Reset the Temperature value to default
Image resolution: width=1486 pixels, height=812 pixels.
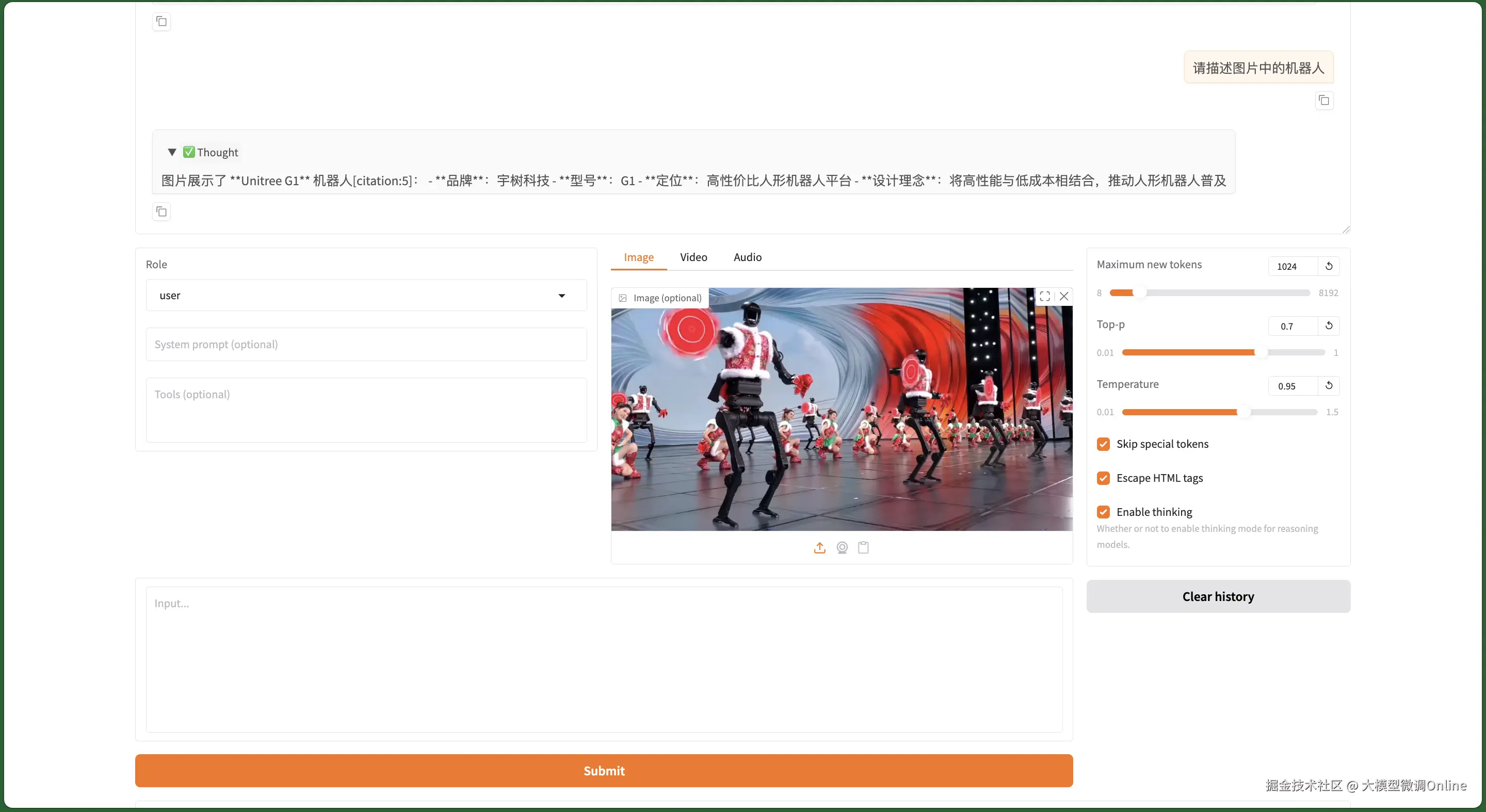pyautogui.click(x=1329, y=385)
